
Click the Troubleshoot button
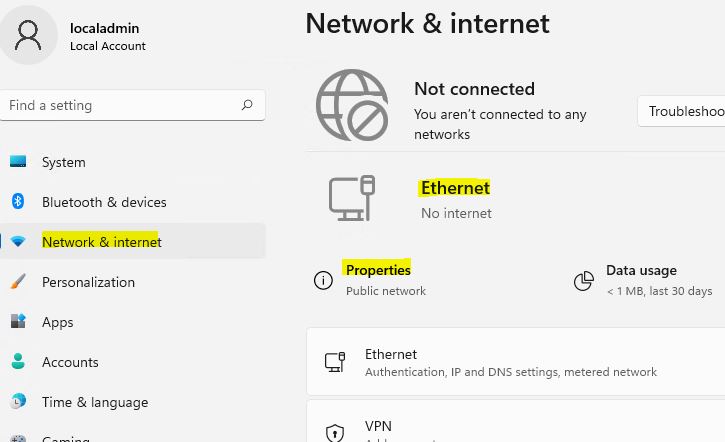pyautogui.click(x=682, y=111)
